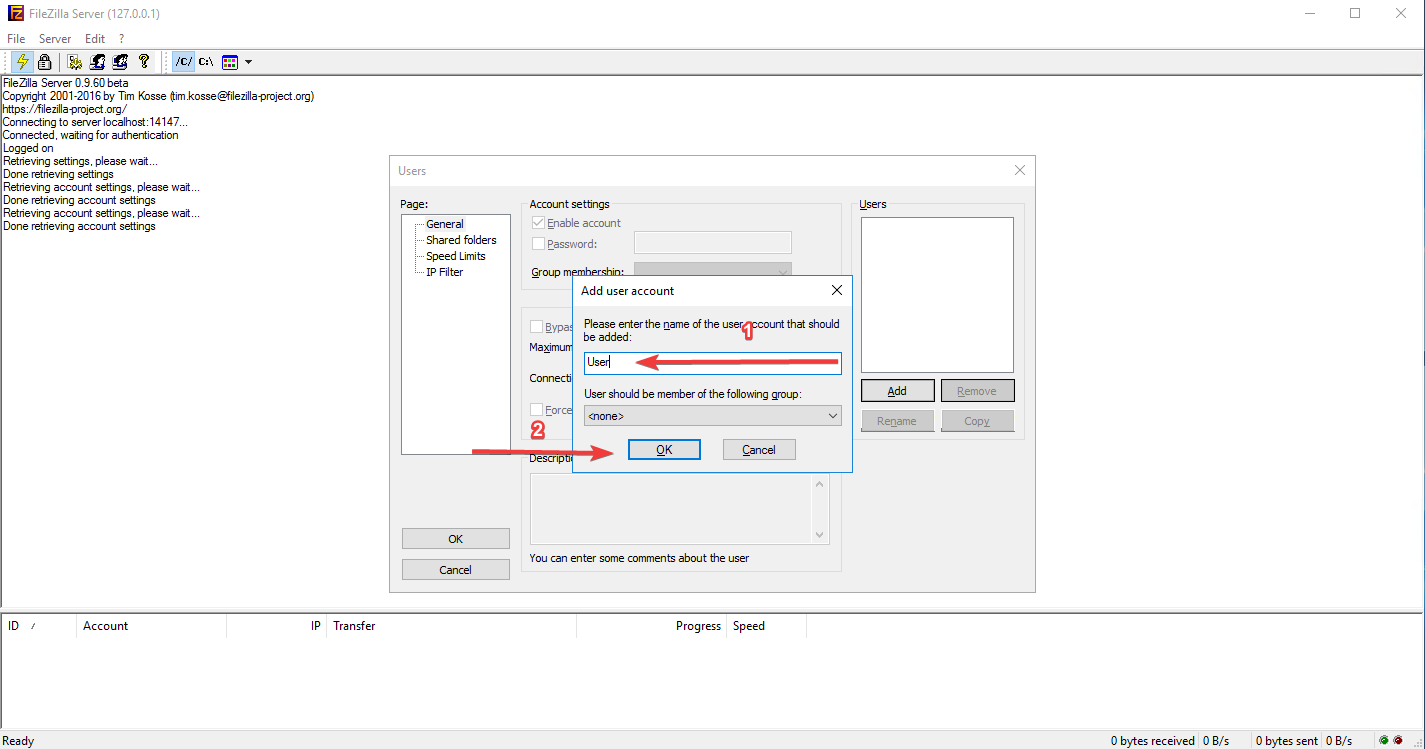Click 'Retrieving settings, please wait...' log line
Viewport: 1425px width, 749px height.
click(x=80, y=161)
